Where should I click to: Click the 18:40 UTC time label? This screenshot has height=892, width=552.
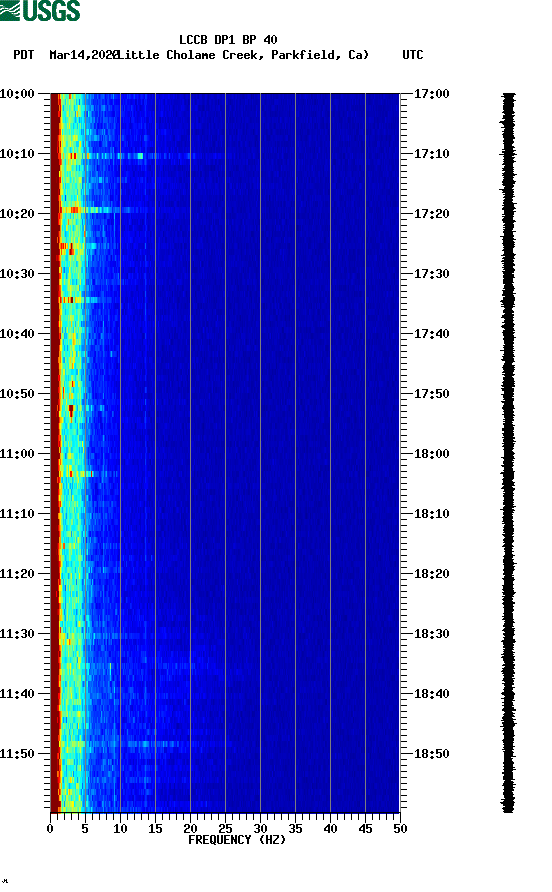tap(431, 694)
